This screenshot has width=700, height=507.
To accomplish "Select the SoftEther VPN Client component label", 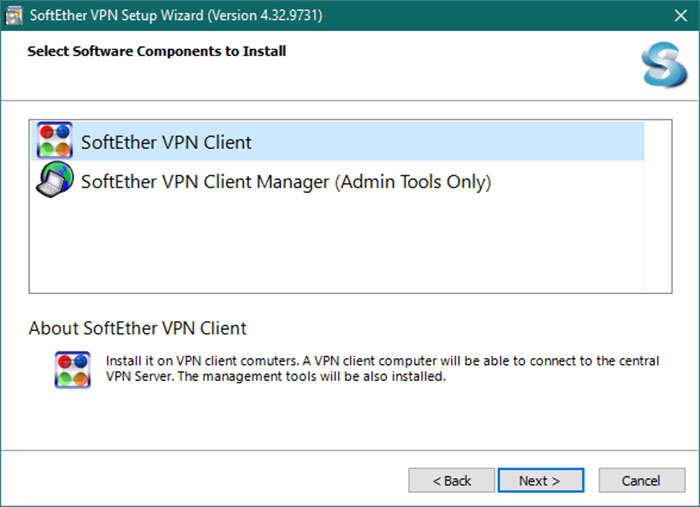I will coord(166,143).
